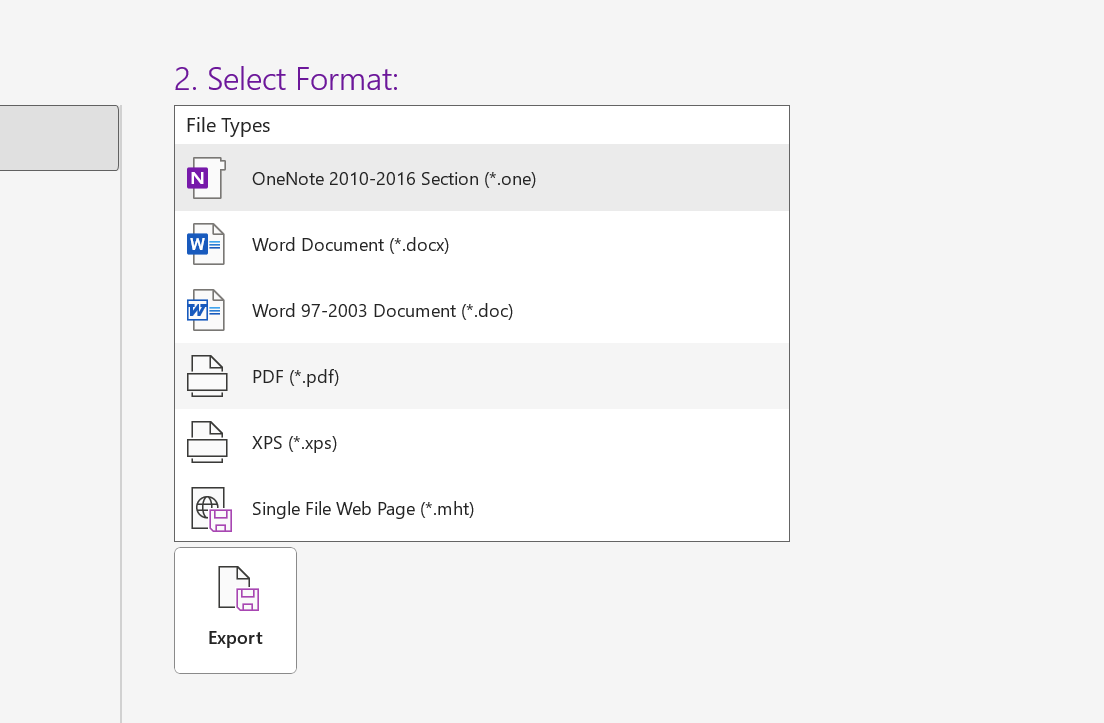Click the XPS printer page icon

(207, 442)
